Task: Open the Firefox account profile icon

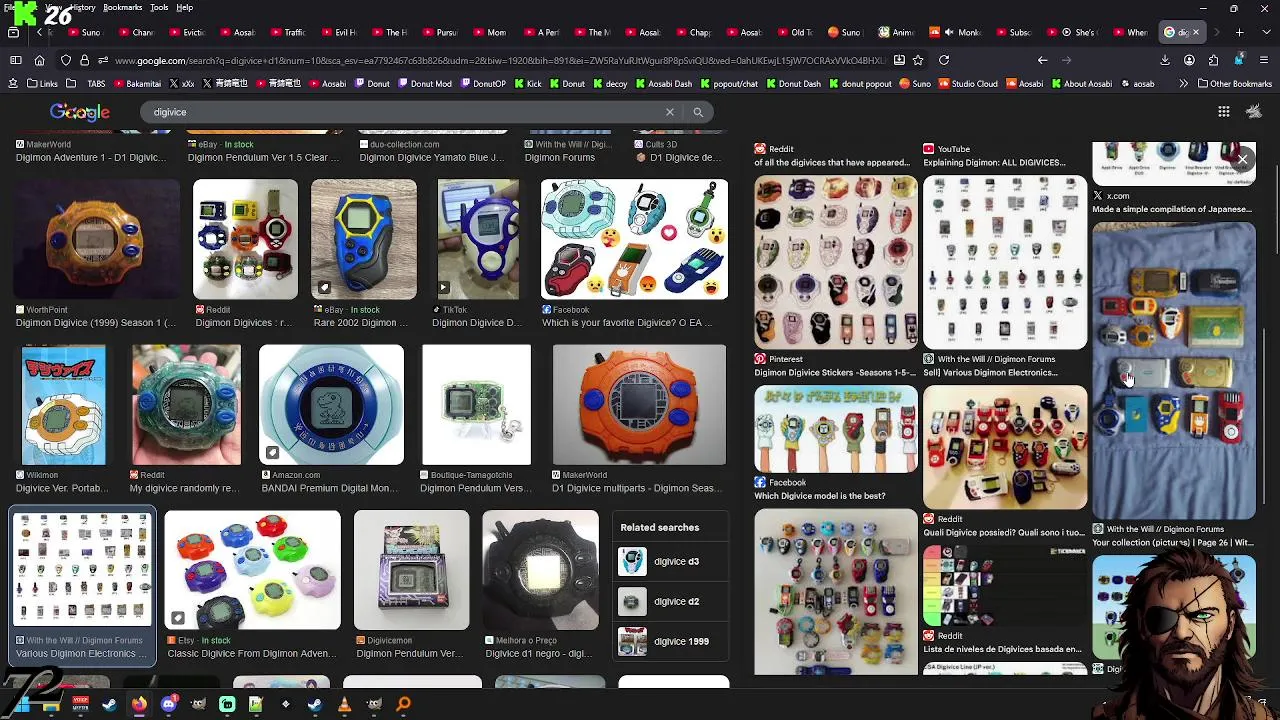Action: pos(1189,60)
